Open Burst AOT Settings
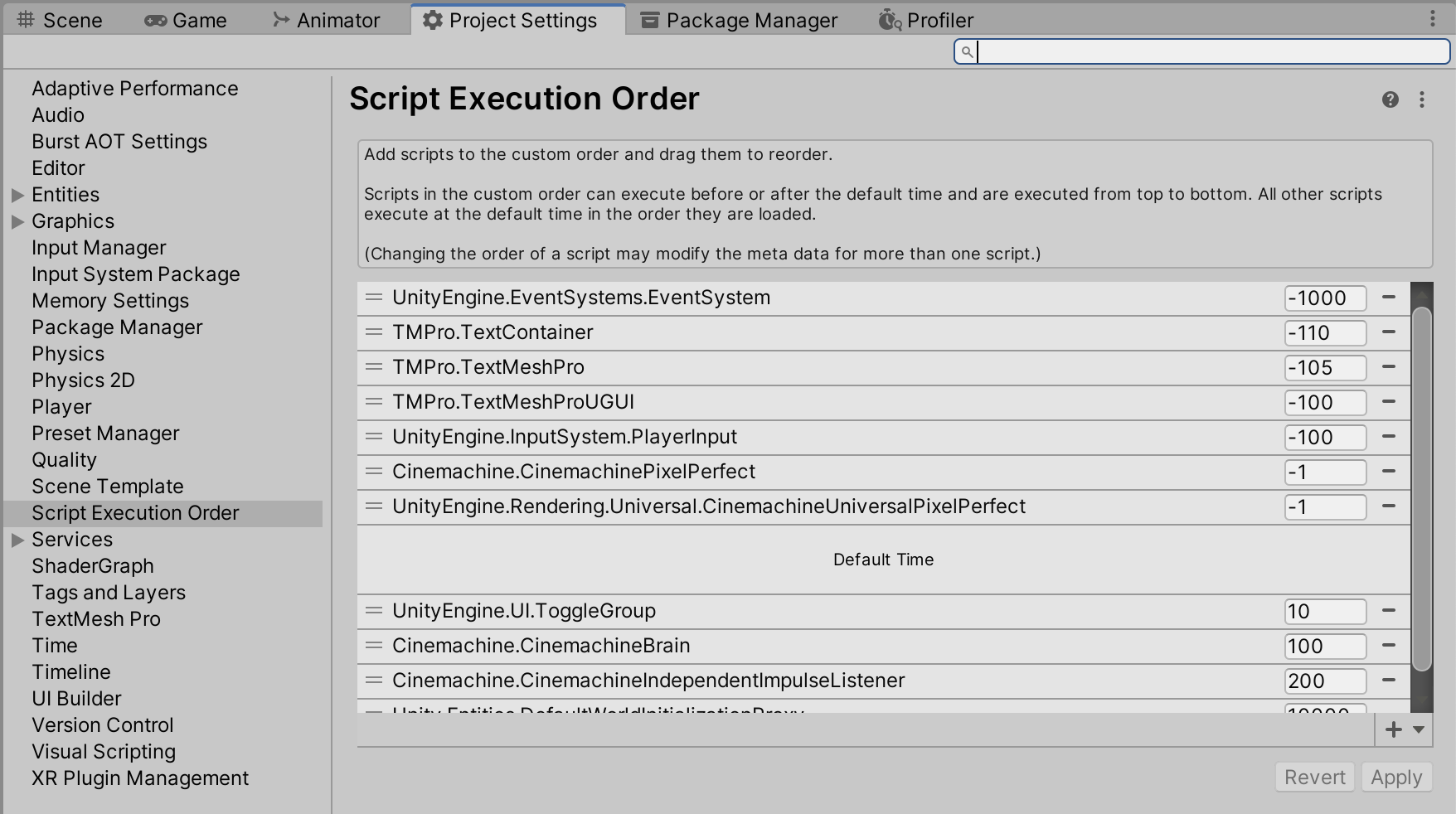This screenshot has height=814, width=1456. (x=119, y=142)
